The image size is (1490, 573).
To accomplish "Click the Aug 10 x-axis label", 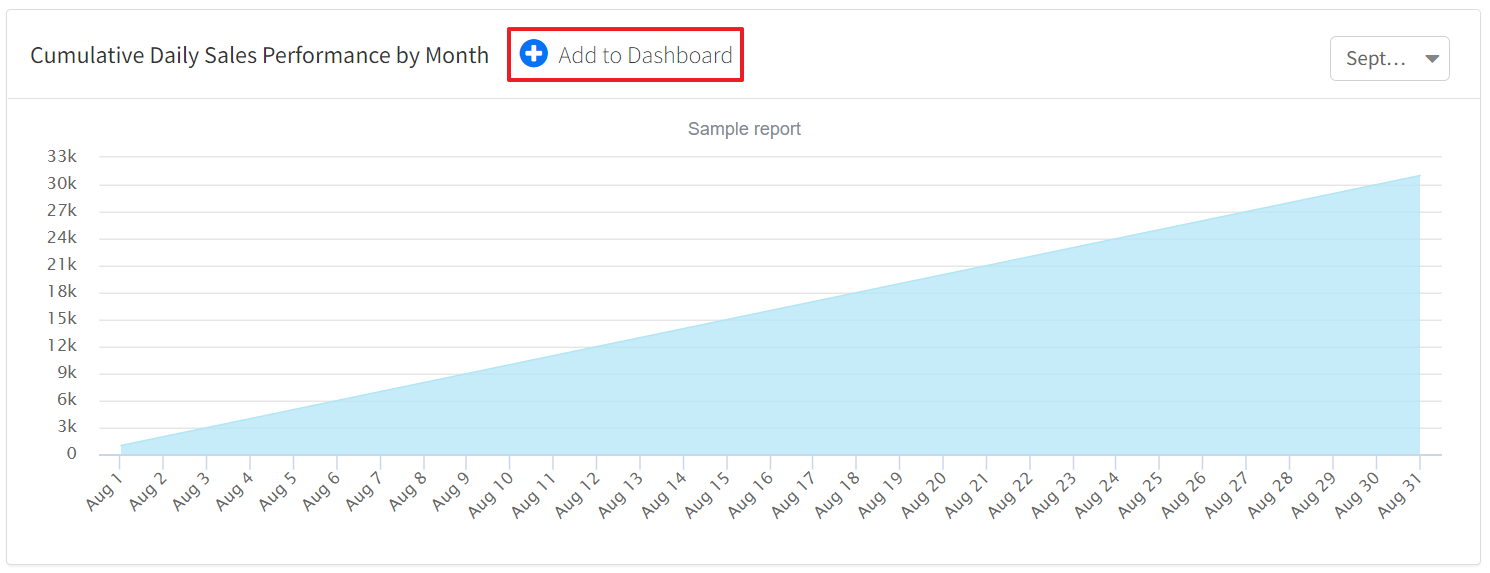I will pyautogui.click(x=490, y=494).
